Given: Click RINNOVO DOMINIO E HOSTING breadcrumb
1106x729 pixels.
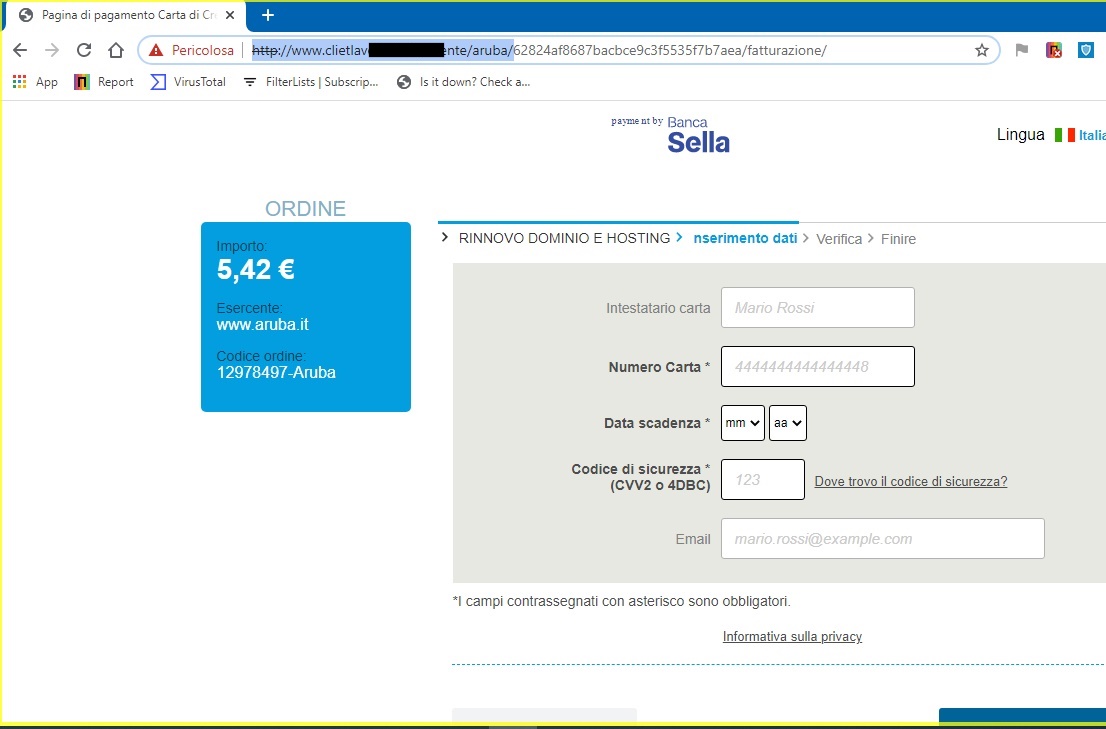Looking at the screenshot, I should click(564, 238).
